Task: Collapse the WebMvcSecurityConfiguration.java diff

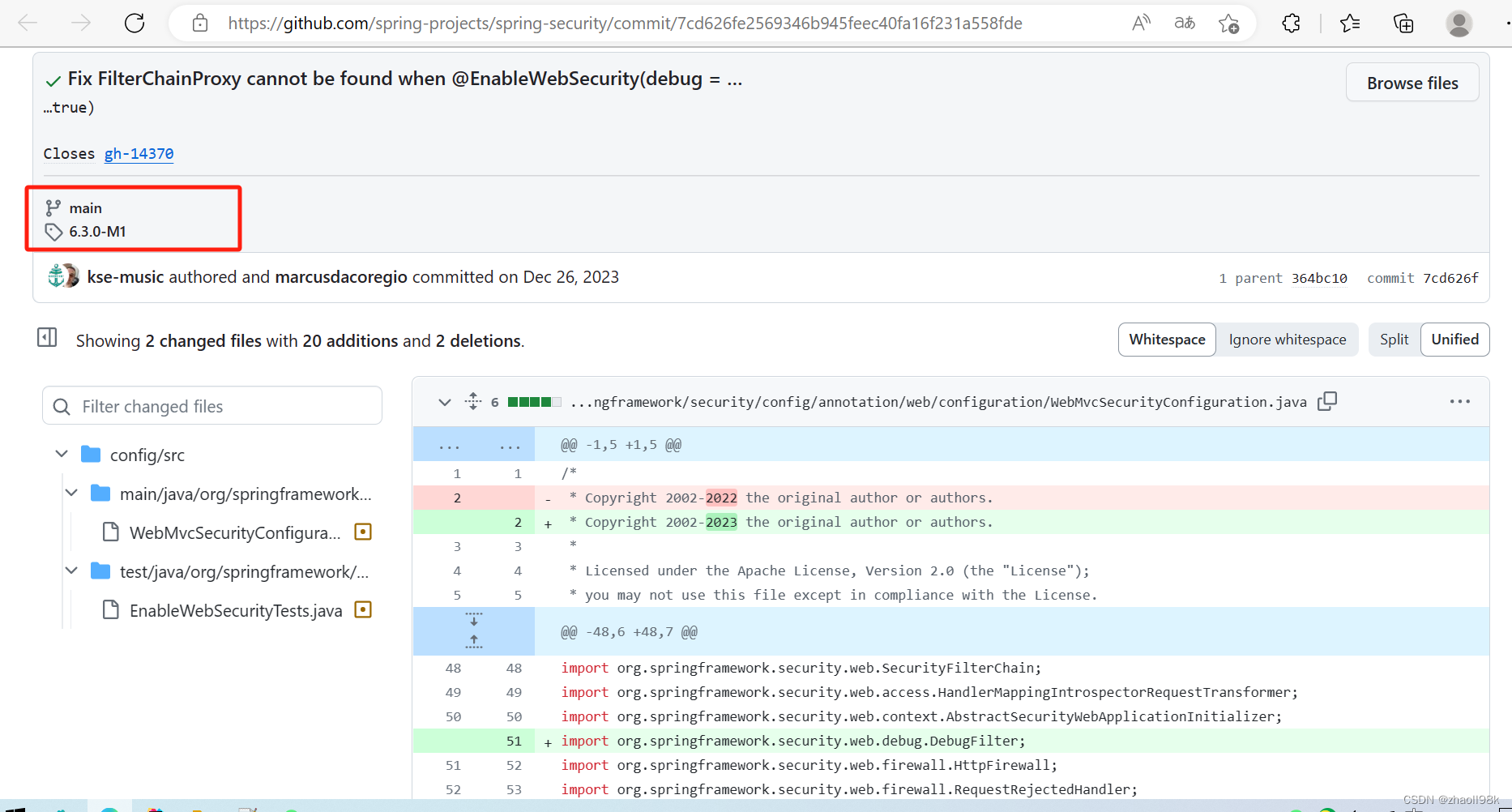Action: (x=444, y=402)
